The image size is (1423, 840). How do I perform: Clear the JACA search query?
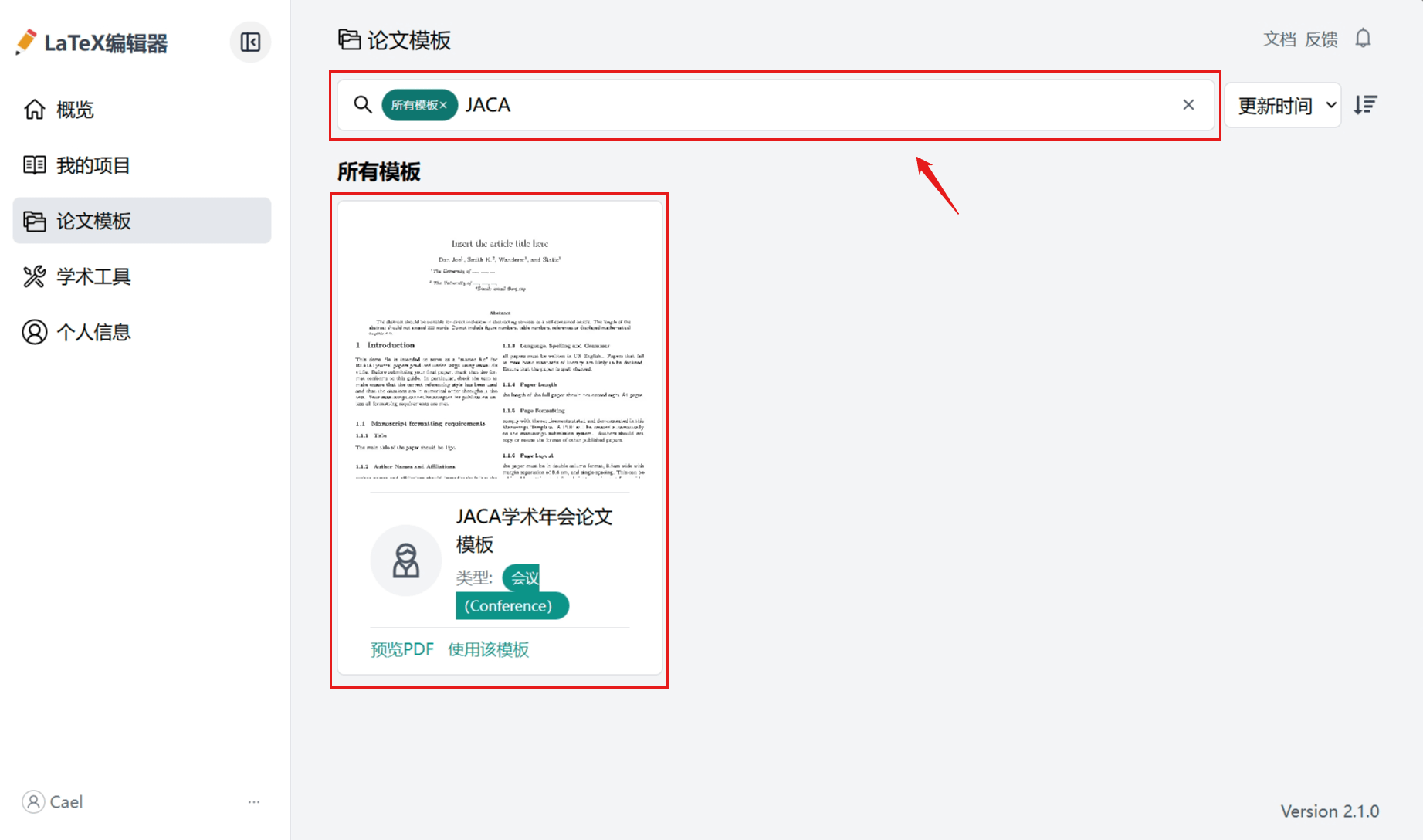pos(1188,105)
